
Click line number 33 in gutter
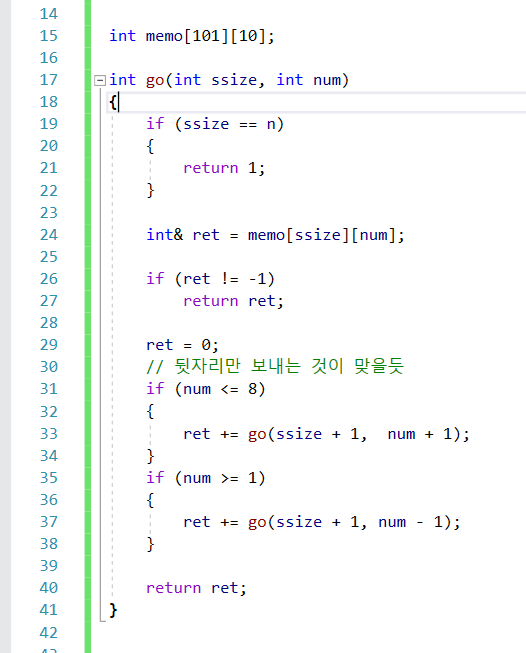click(x=49, y=434)
